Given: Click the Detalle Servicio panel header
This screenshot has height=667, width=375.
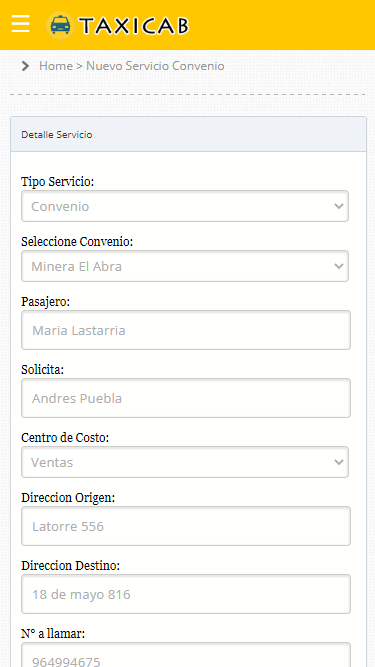Looking at the screenshot, I should pos(188,134).
